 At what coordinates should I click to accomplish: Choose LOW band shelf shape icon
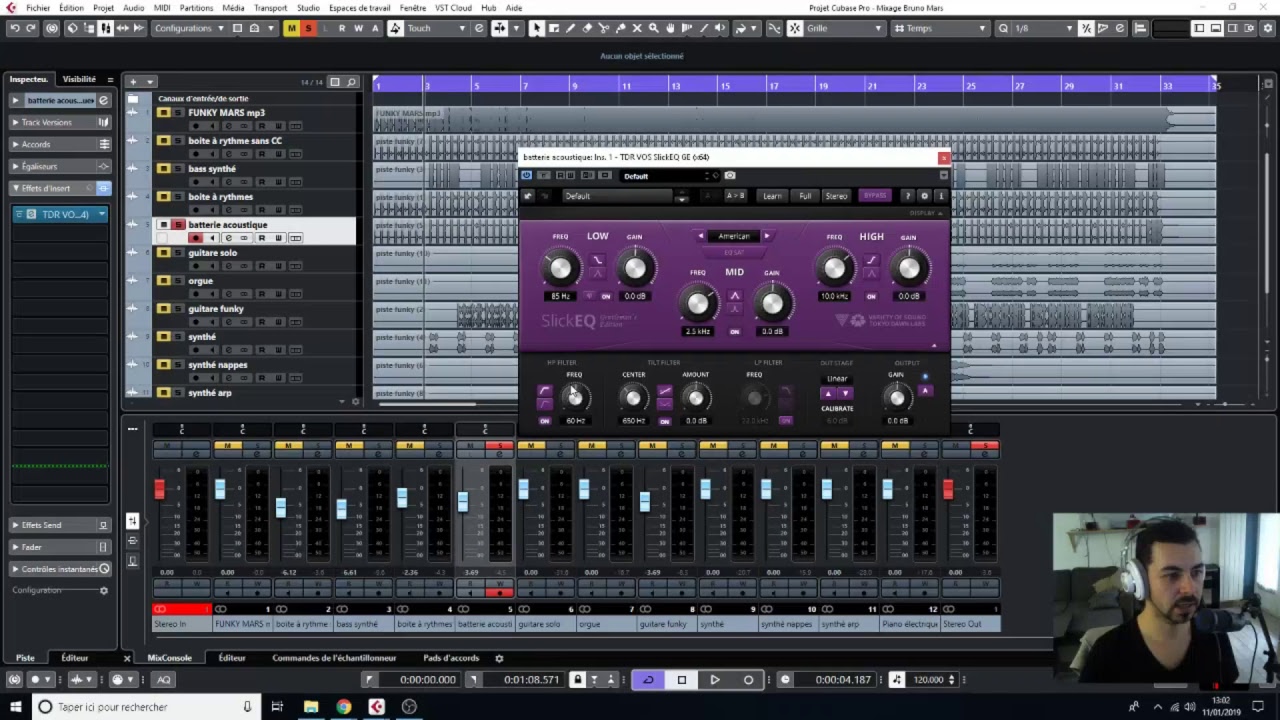[597, 260]
